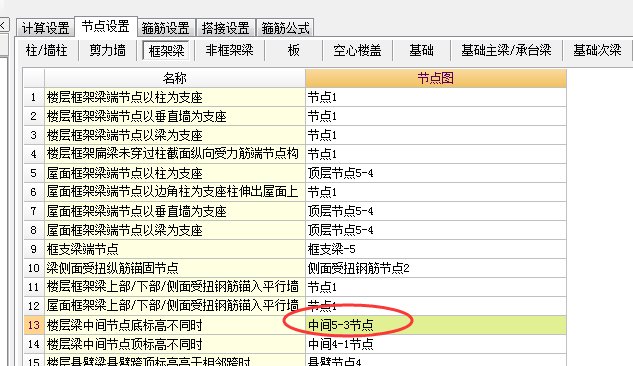Select the 柱/墙柱 component tab
The image size is (633, 366).
pyautogui.click(x=47, y=50)
